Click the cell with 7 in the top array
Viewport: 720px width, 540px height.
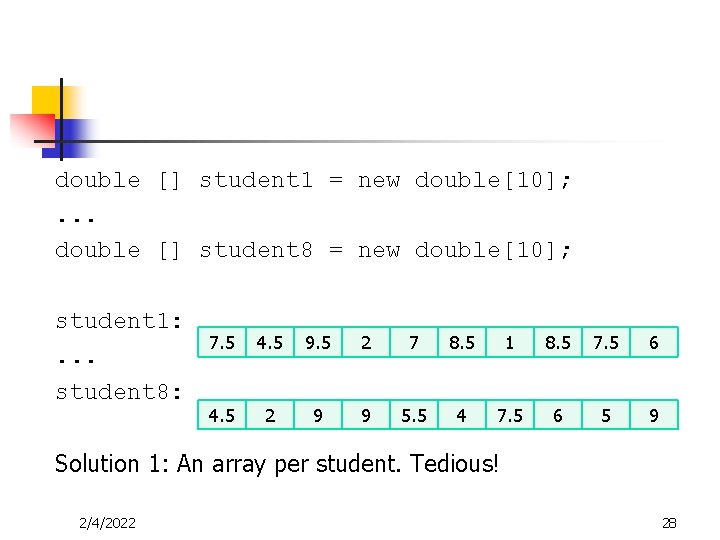[x=413, y=343]
